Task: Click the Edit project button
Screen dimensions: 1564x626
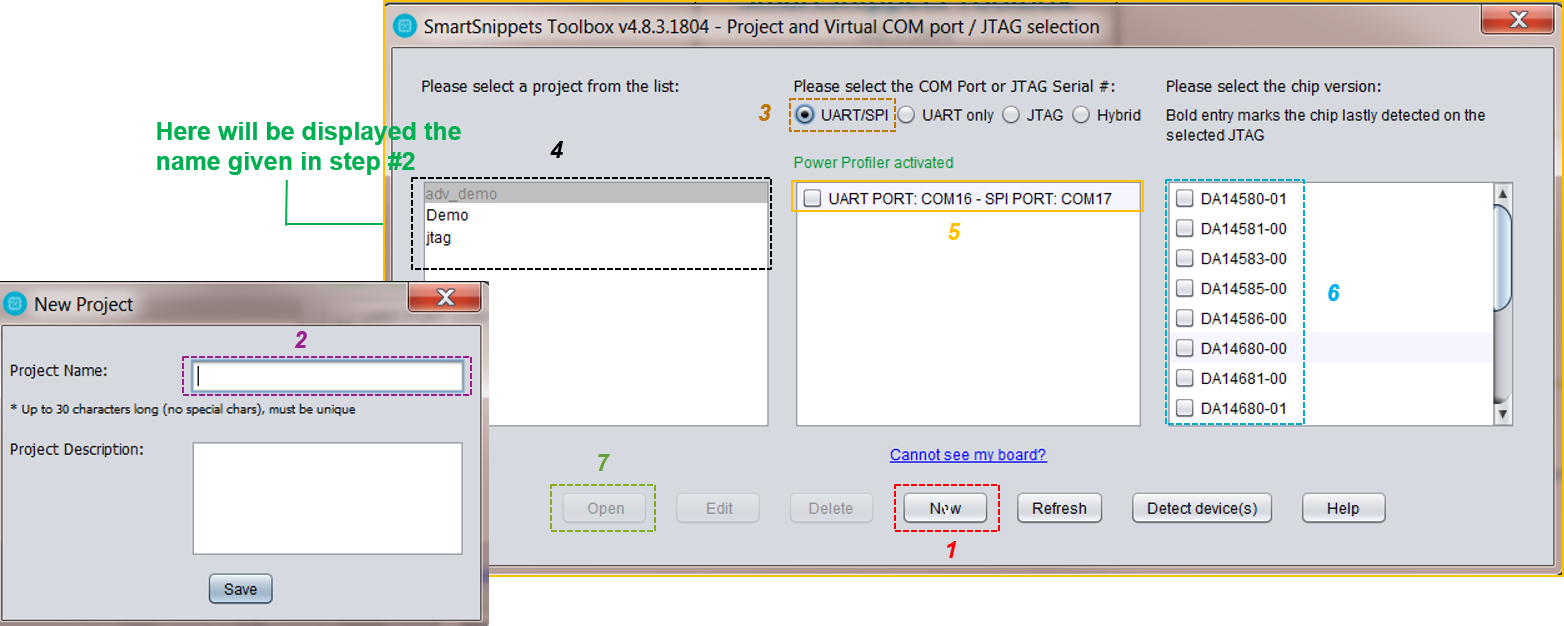Action: pyautogui.click(x=719, y=508)
